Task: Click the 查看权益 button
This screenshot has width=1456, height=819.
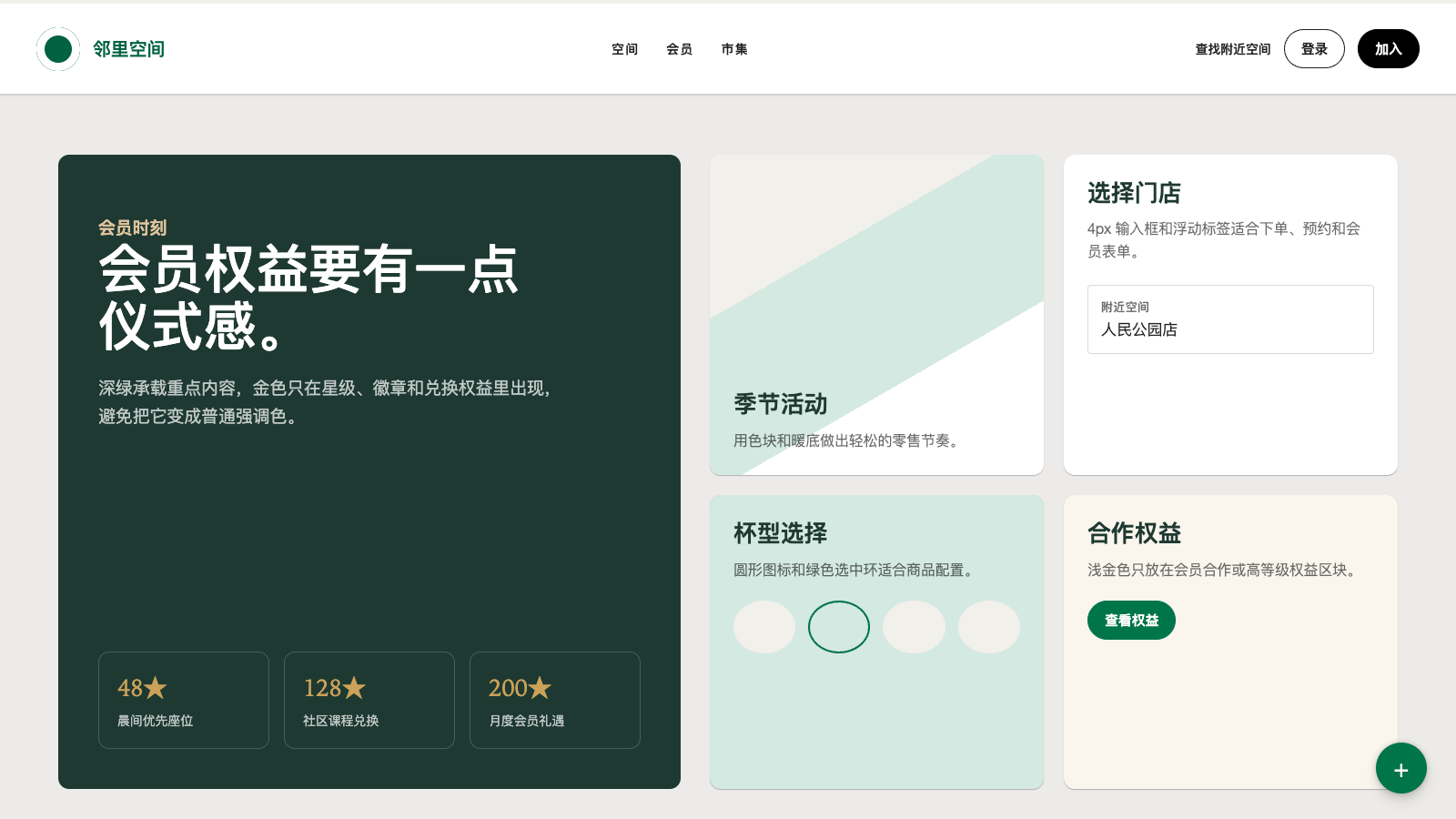Action: click(1131, 621)
